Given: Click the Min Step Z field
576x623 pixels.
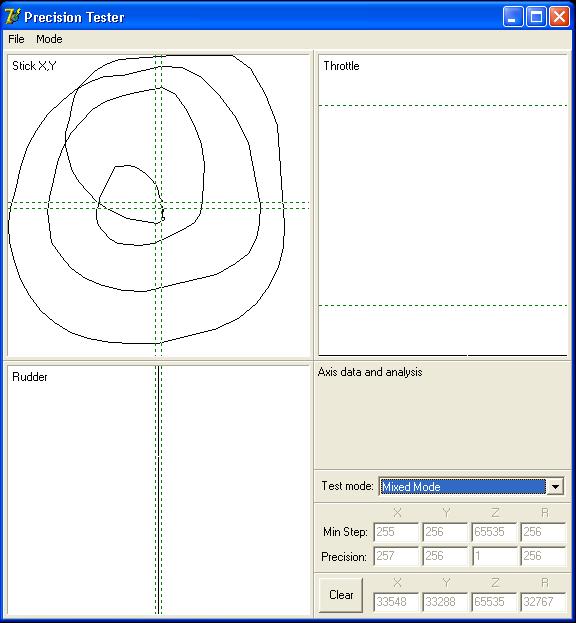Looking at the screenshot, I should pyautogui.click(x=494, y=532).
